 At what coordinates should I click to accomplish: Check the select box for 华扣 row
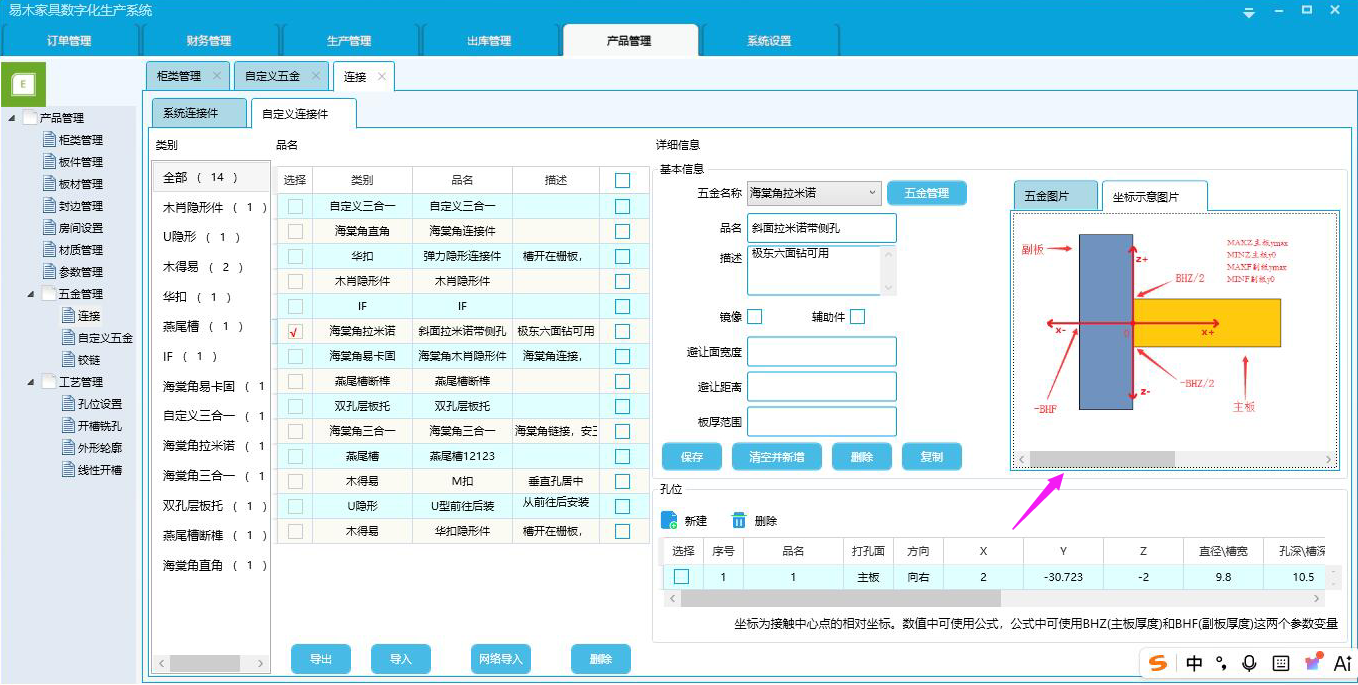(295, 256)
